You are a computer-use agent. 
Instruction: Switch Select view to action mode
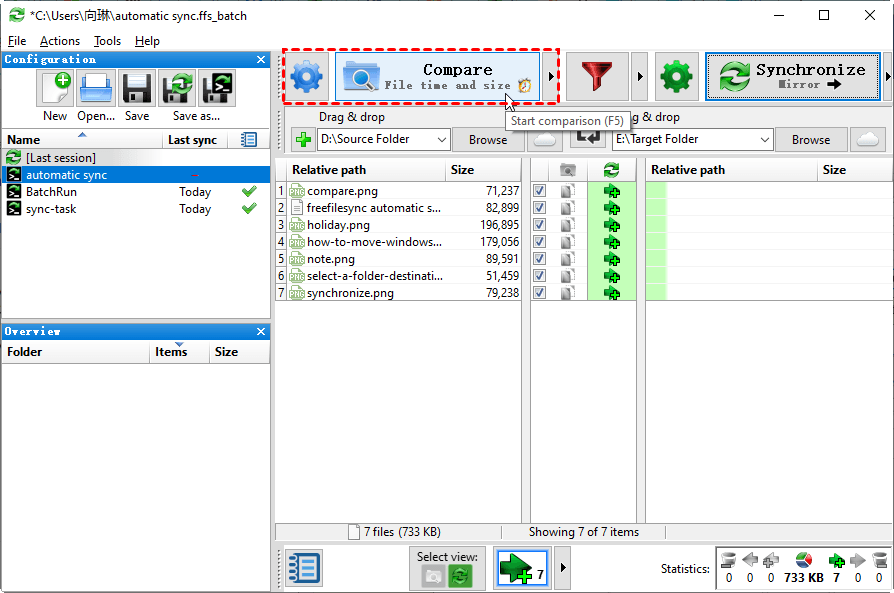click(460, 576)
